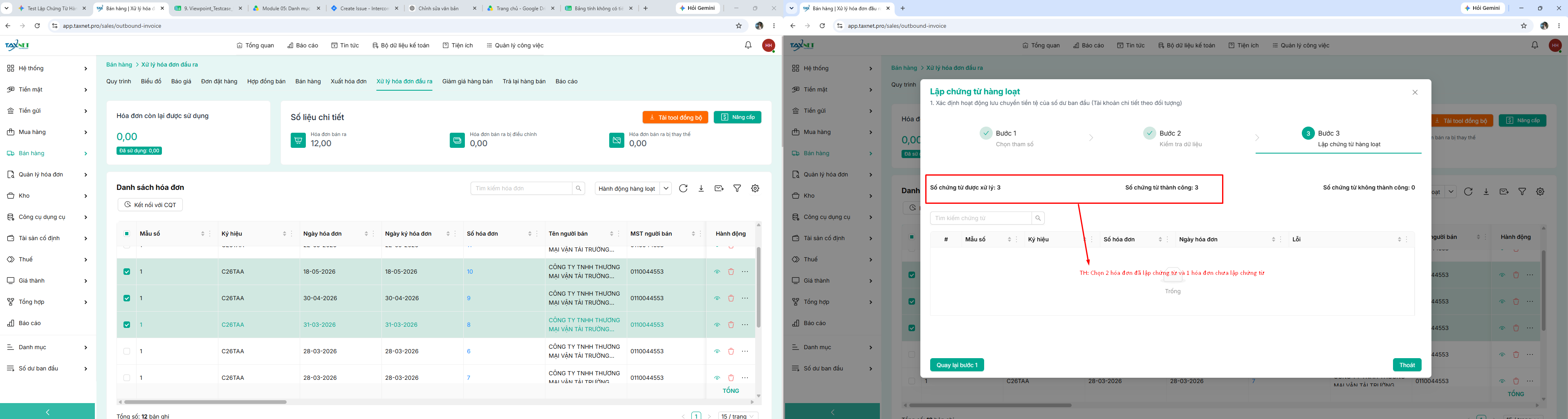Click the search magnifier in Tìm kiếm hóa đơn
This screenshot has height=419, width=1568.
(x=578, y=189)
